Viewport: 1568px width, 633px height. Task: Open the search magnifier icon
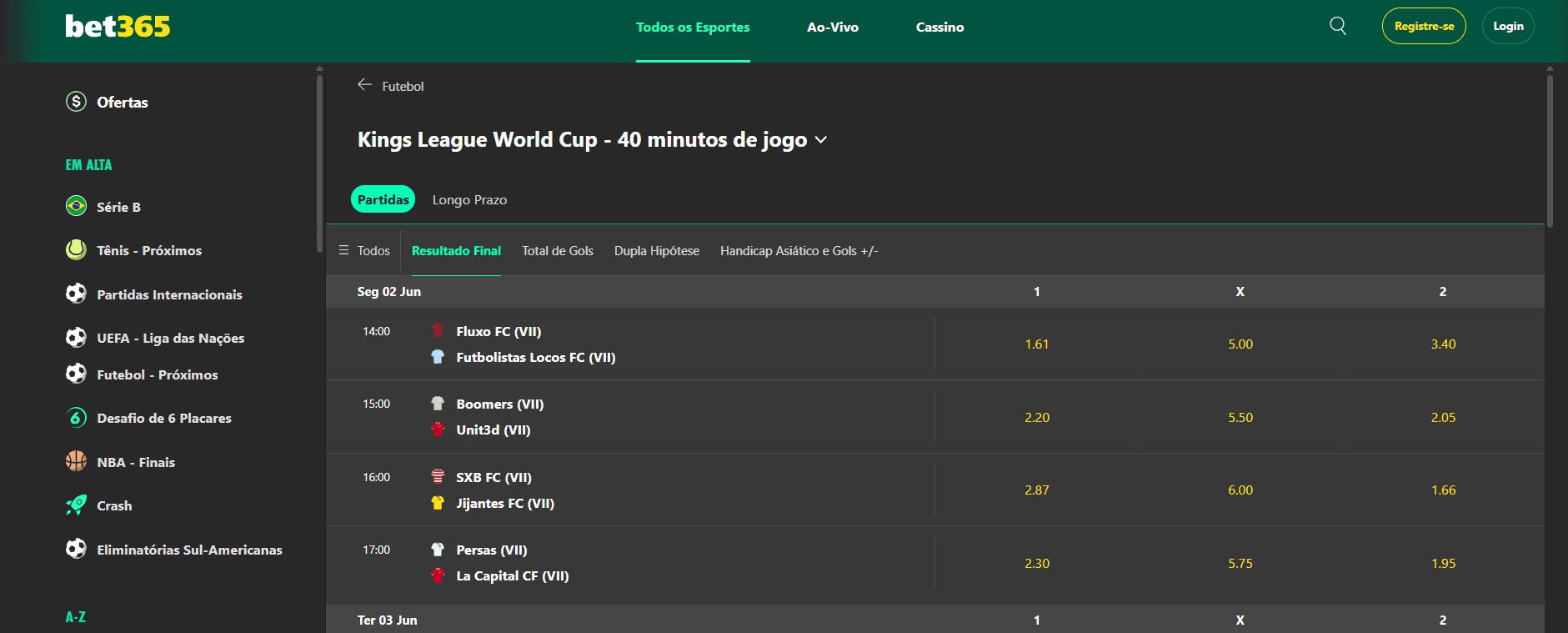1338,26
